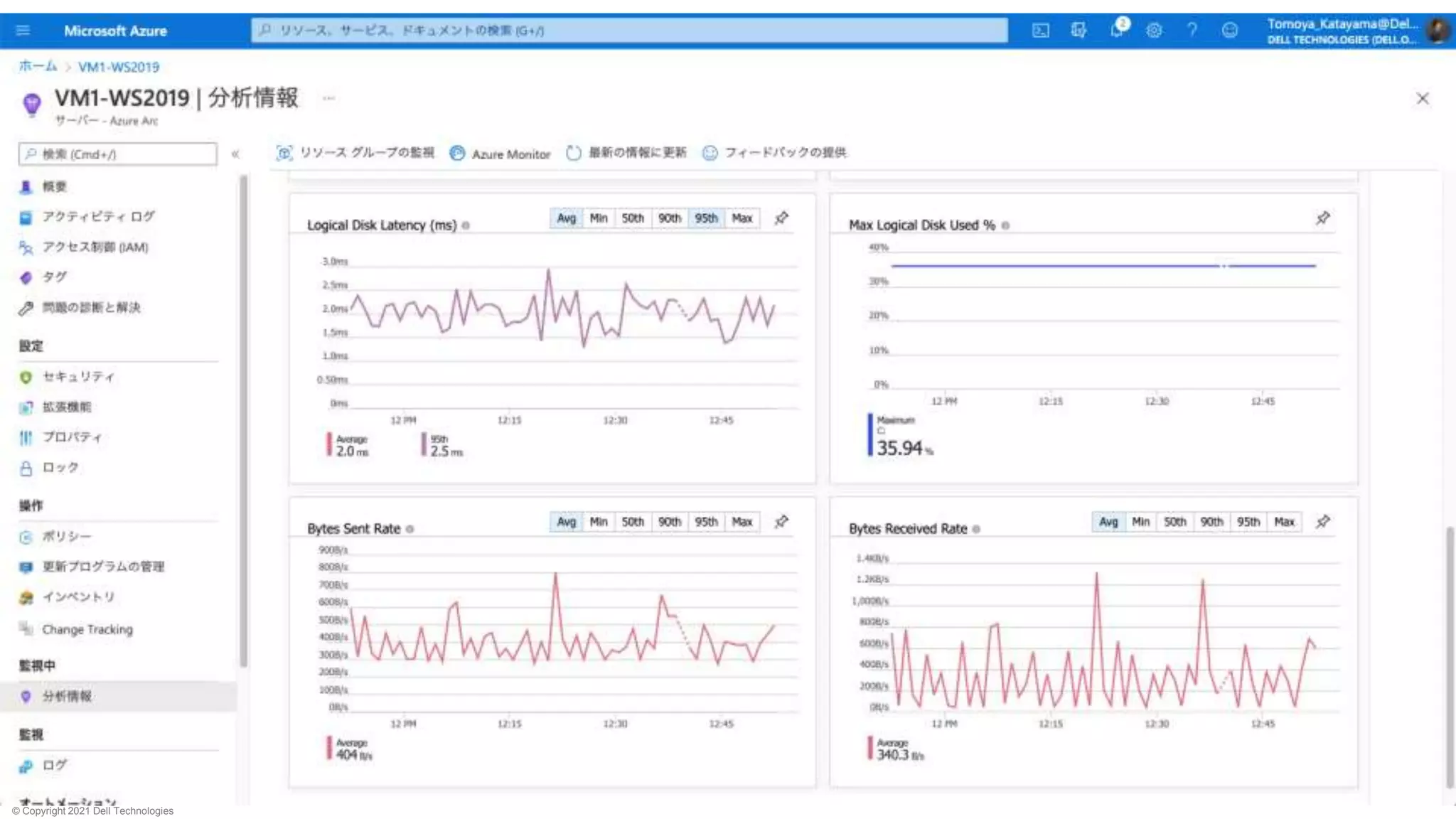The height and width of the screenshot is (819, 1456).
Task: Click the ホーム breadcrumb link
Action: [x=38, y=67]
